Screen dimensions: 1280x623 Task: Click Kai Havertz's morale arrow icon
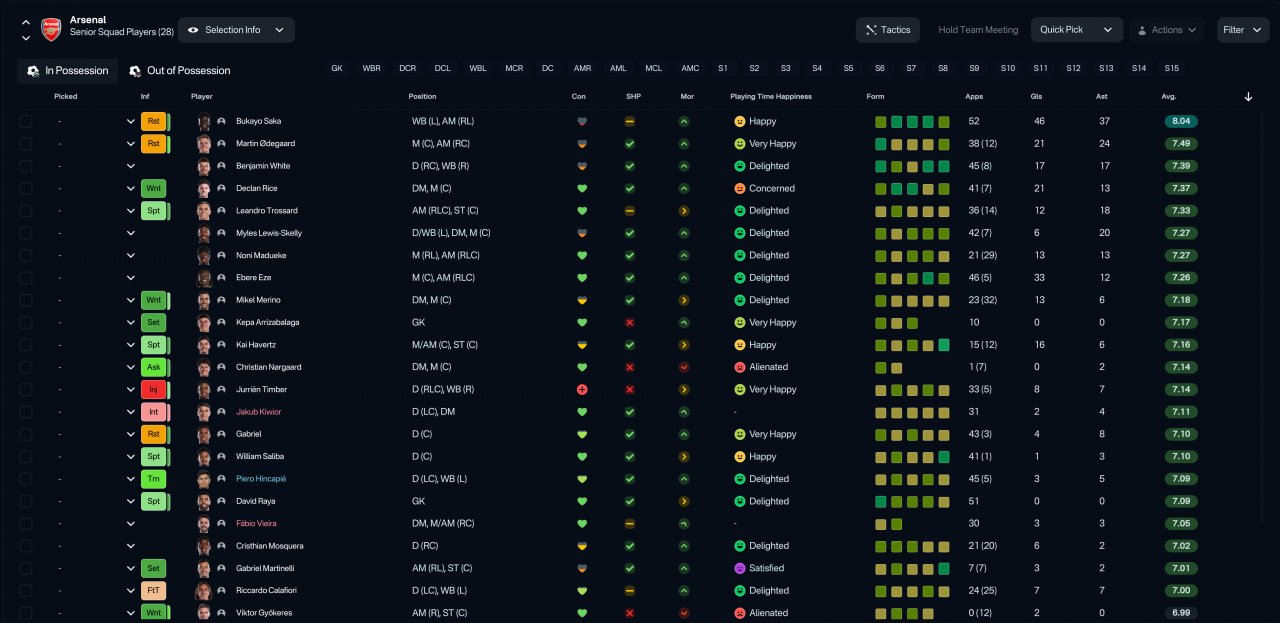(x=684, y=345)
